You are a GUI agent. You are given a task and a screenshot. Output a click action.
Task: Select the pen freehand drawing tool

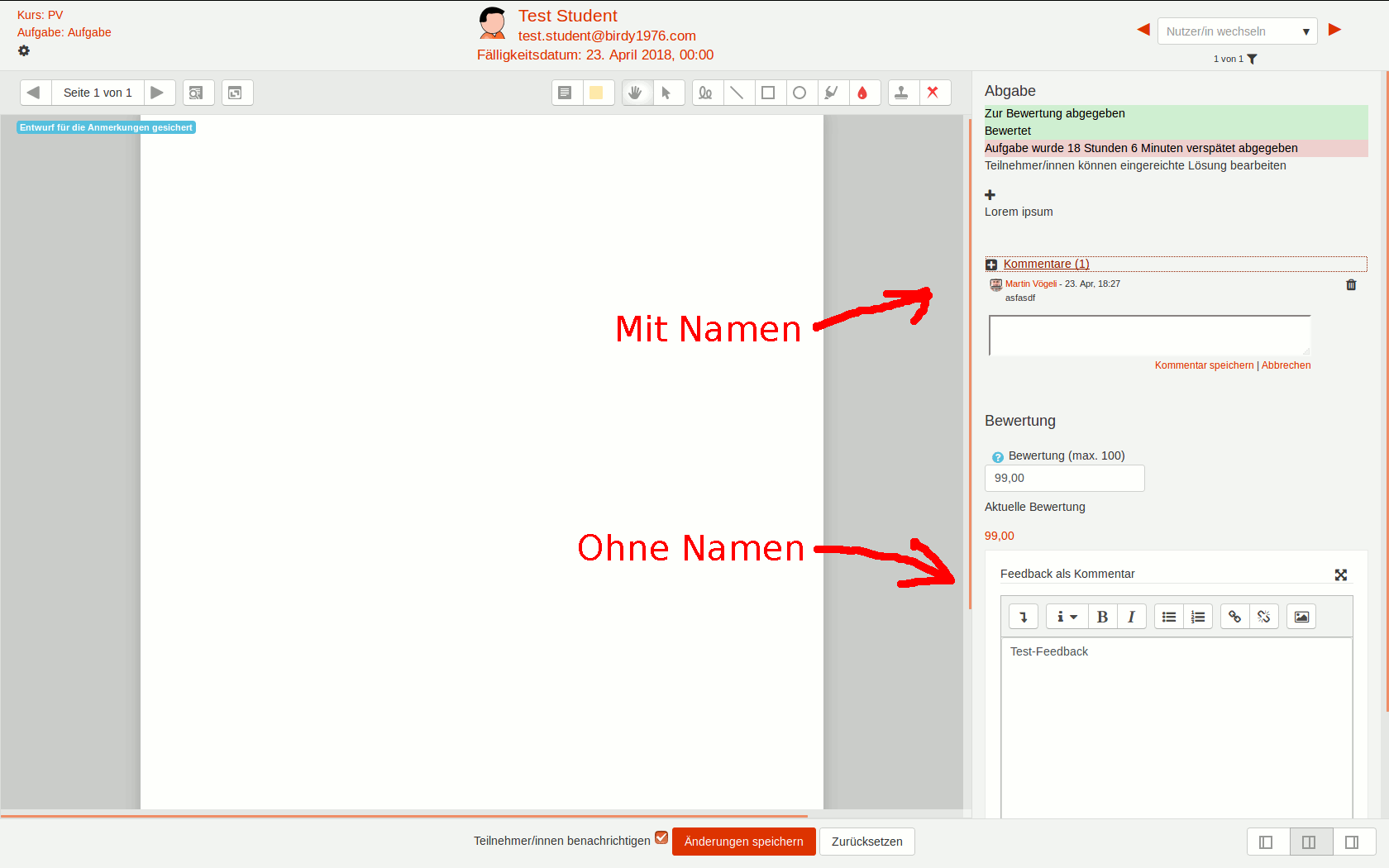(x=705, y=93)
